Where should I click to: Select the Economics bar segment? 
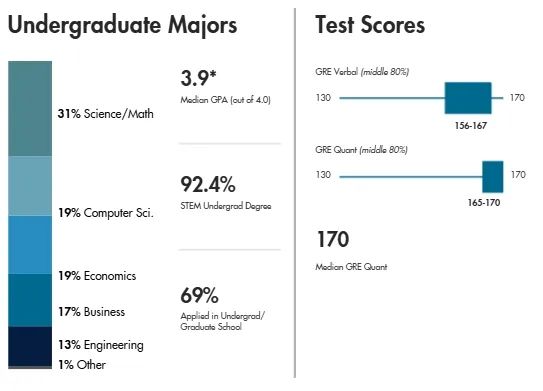click(30, 245)
